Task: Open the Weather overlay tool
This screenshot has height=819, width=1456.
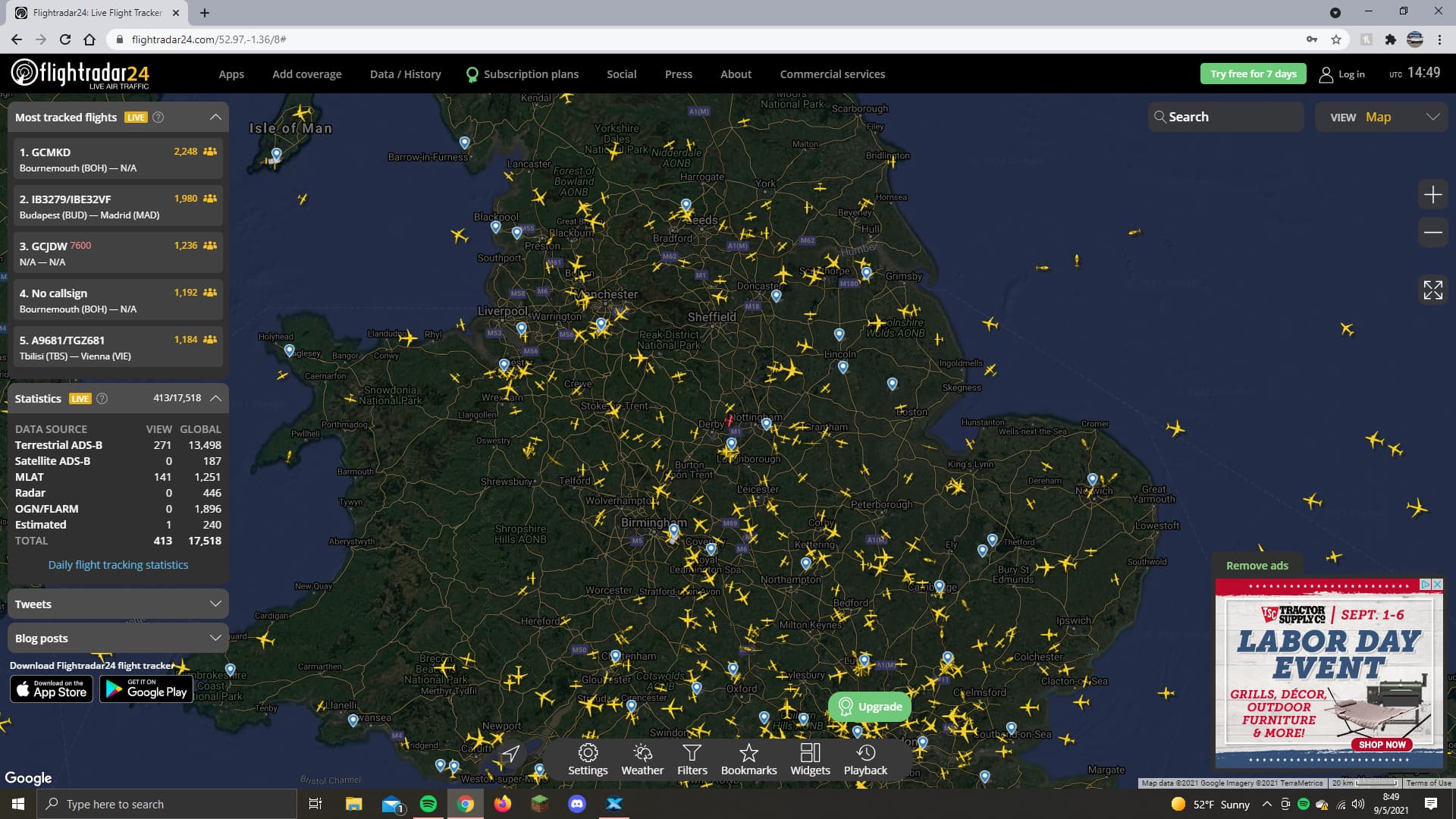Action: click(x=642, y=759)
